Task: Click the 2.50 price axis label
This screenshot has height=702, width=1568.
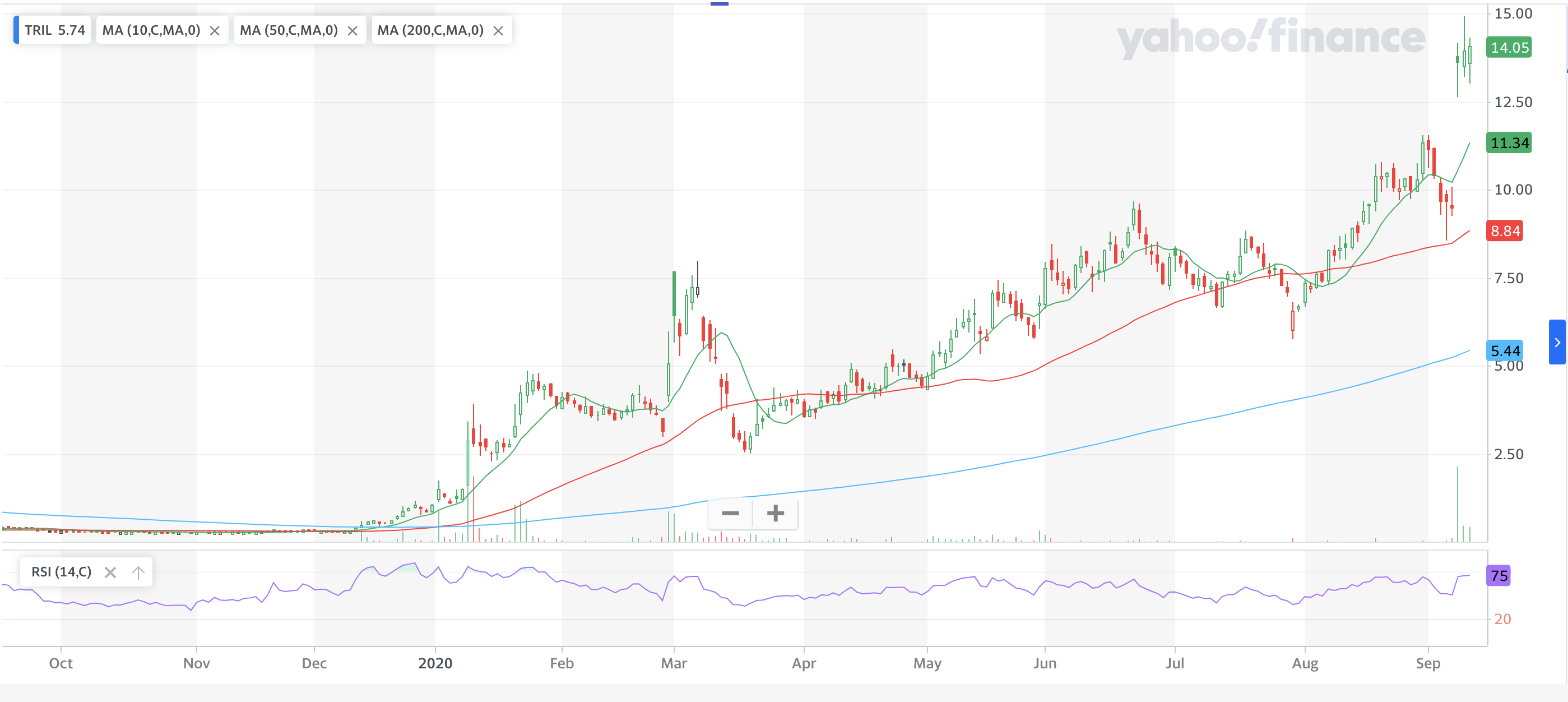Action: point(1509,454)
